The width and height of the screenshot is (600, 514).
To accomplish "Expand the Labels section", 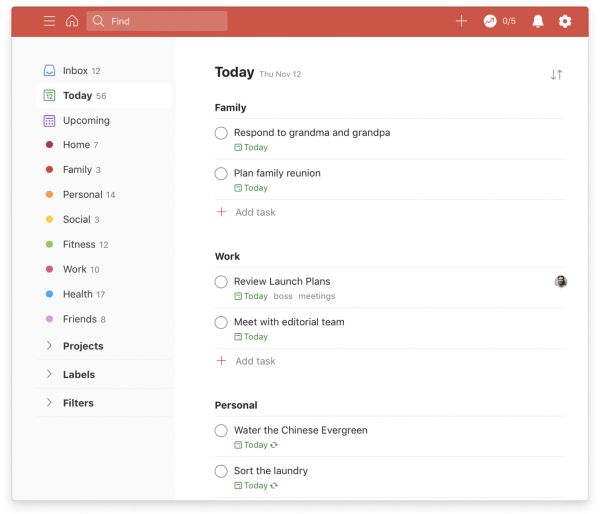I will coord(50,374).
